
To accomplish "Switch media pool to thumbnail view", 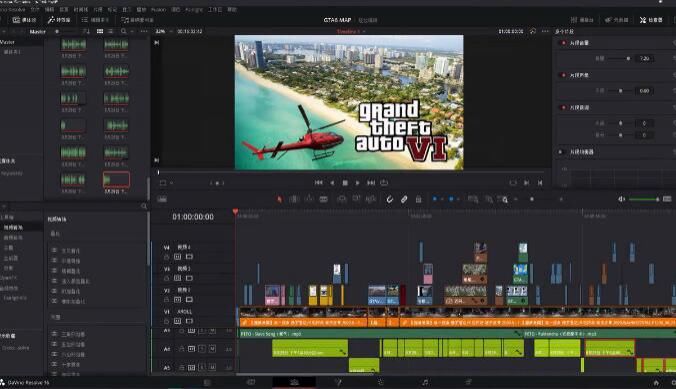I will [x=100, y=31].
